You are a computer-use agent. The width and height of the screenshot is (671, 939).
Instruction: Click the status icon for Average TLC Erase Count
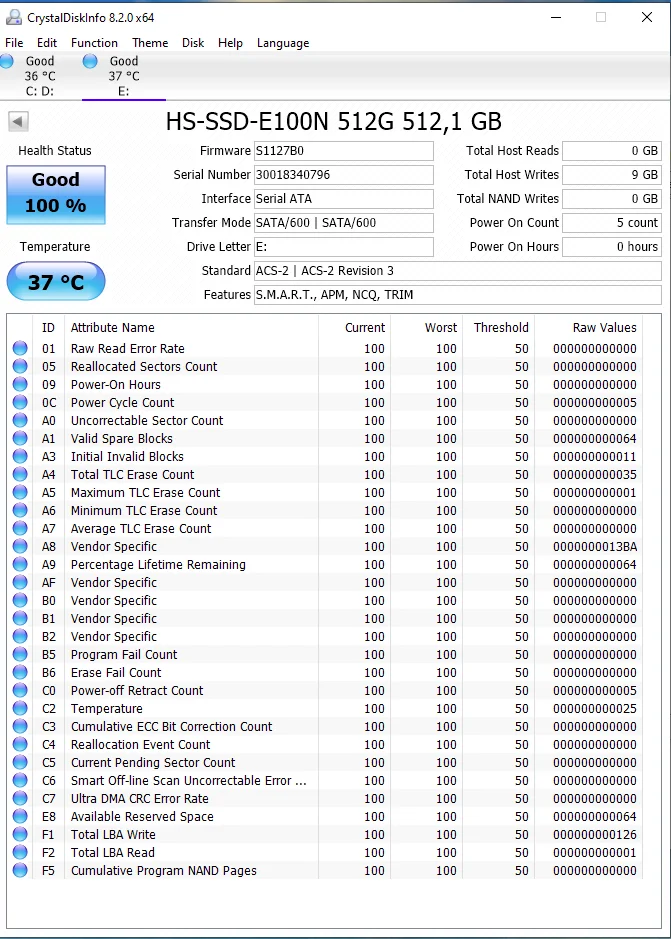(x=20, y=528)
